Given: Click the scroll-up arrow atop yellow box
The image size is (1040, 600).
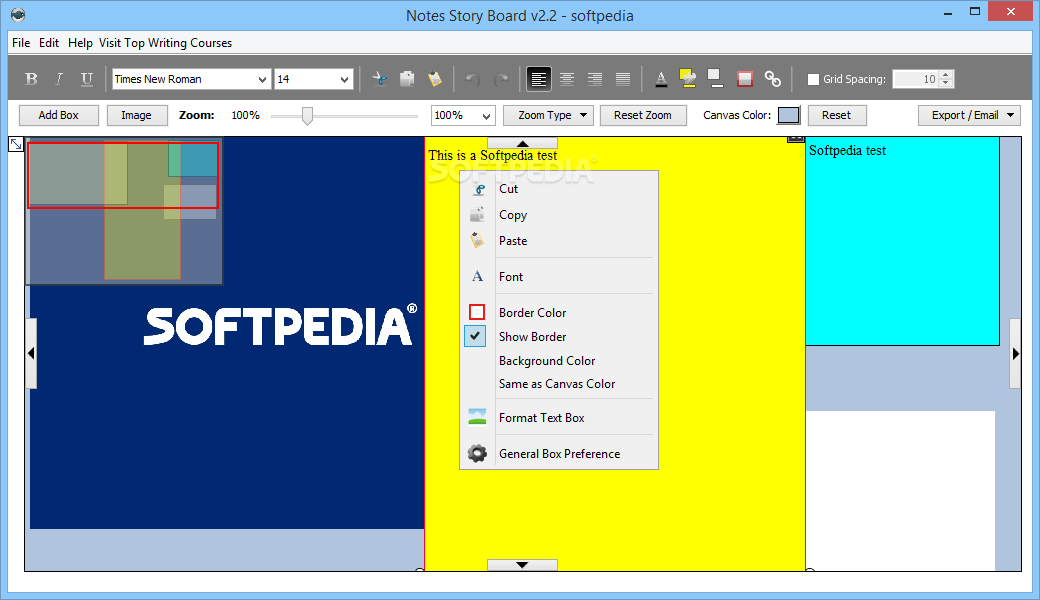Looking at the screenshot, I should (523, 143).
